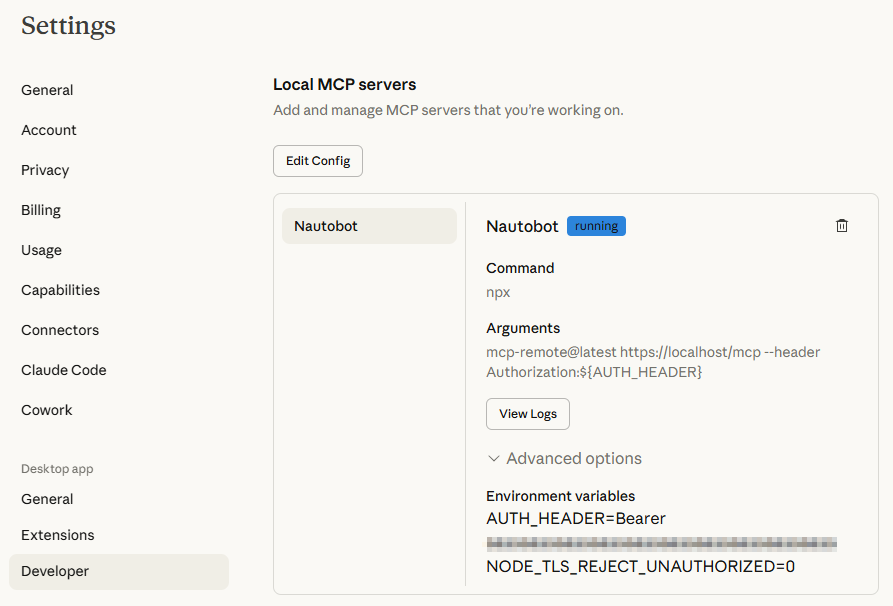Open the Privacy section
The height and width of the screenshot is (606, 893).
pos(44,170)
